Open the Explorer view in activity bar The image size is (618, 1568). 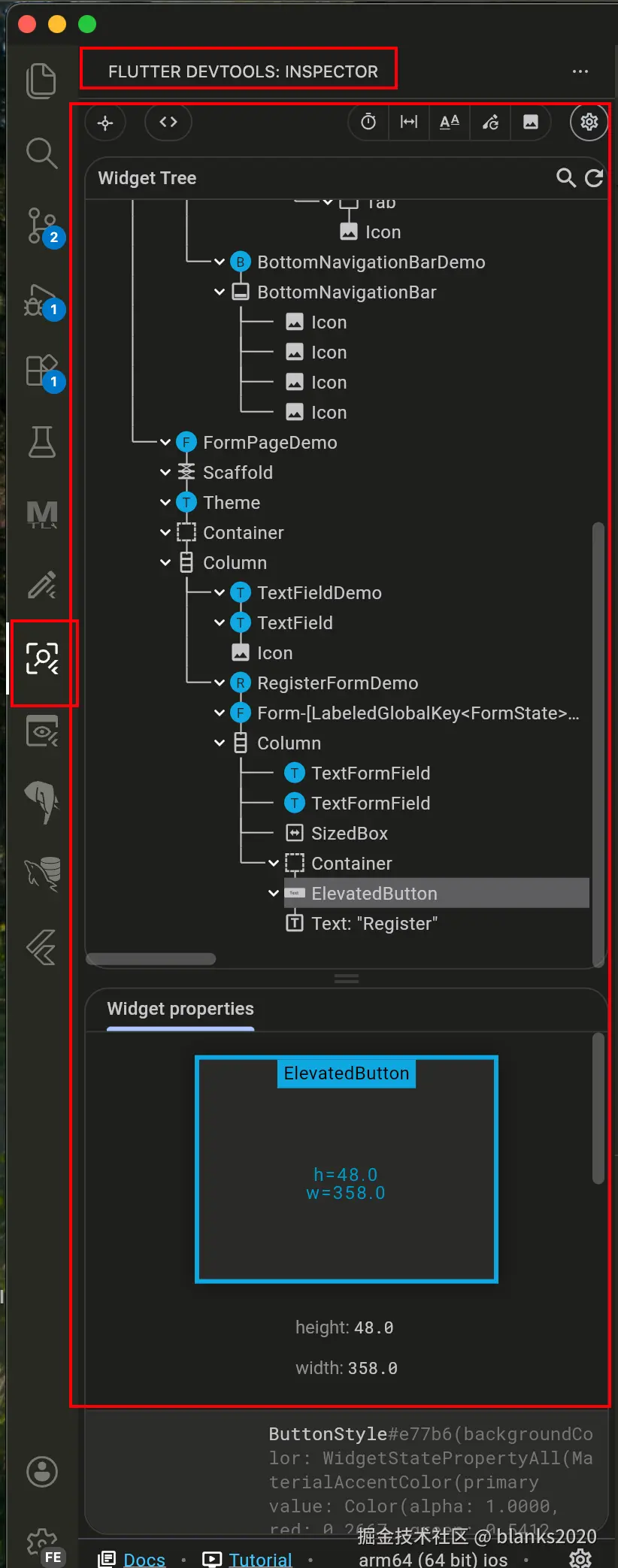pyautogui.click(x=41, y=80)
